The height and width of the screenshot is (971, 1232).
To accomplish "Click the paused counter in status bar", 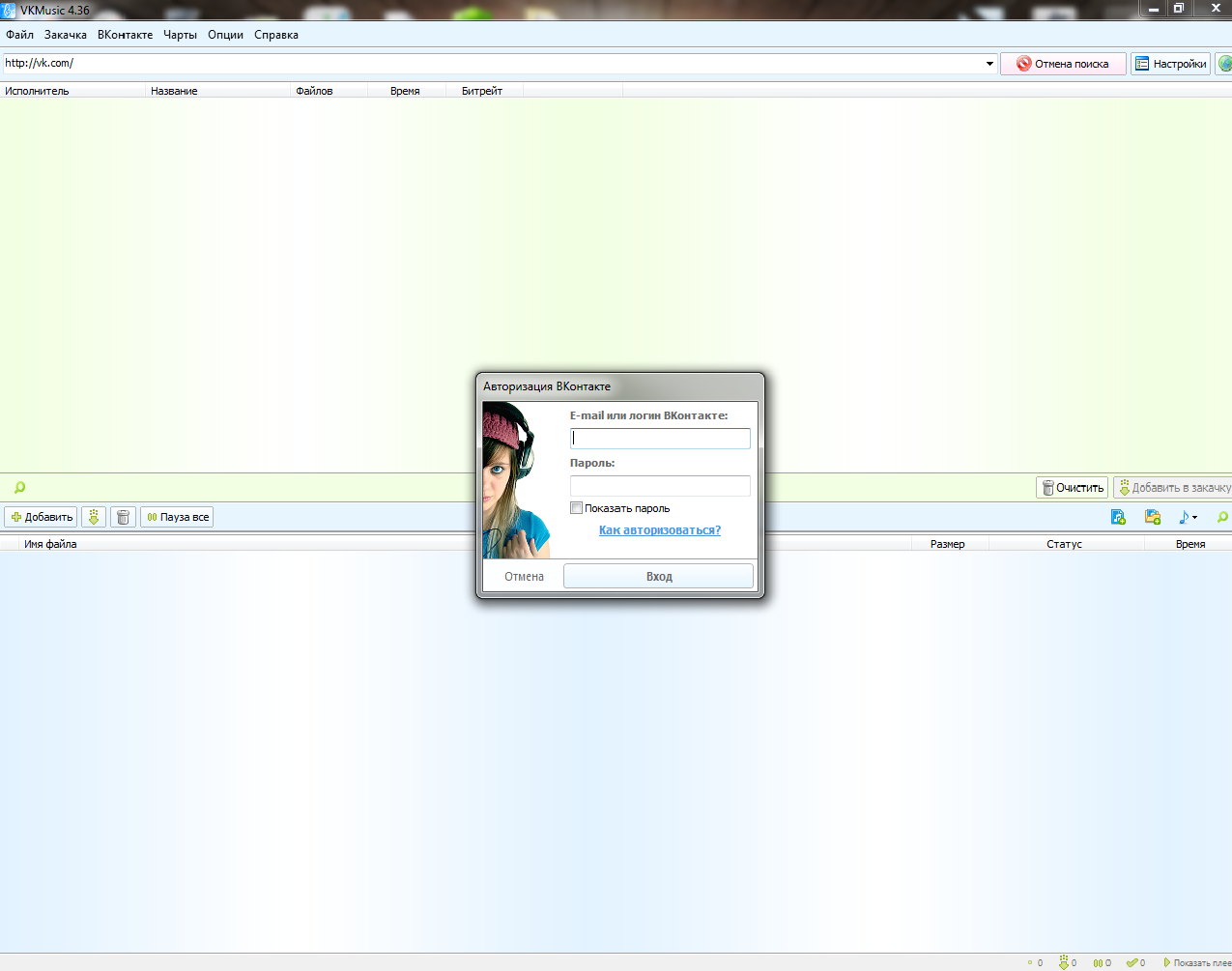I will click(1102, 963).
